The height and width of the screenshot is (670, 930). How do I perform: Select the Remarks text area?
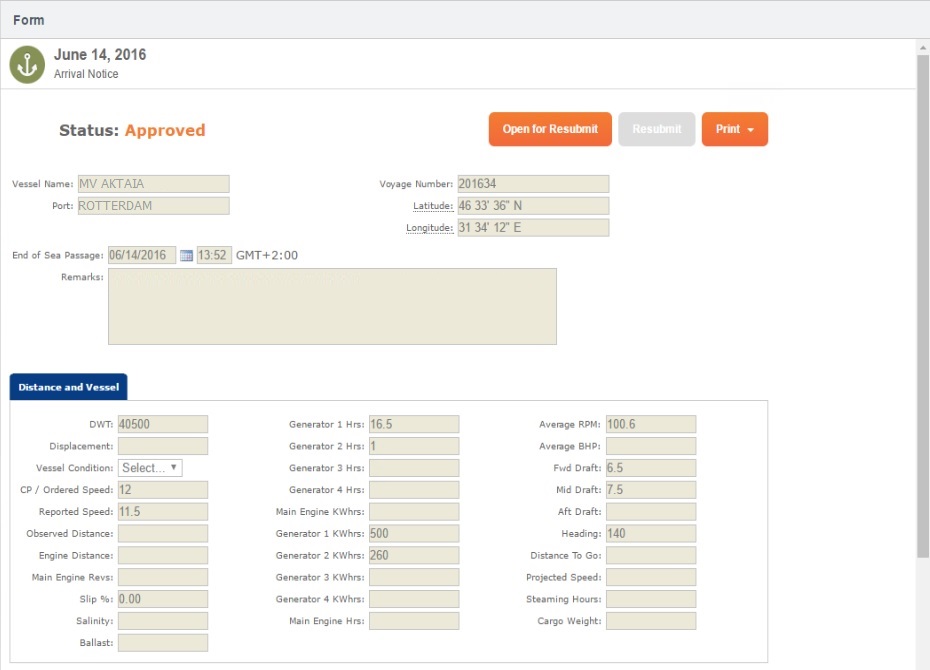[x=332, y=305]
